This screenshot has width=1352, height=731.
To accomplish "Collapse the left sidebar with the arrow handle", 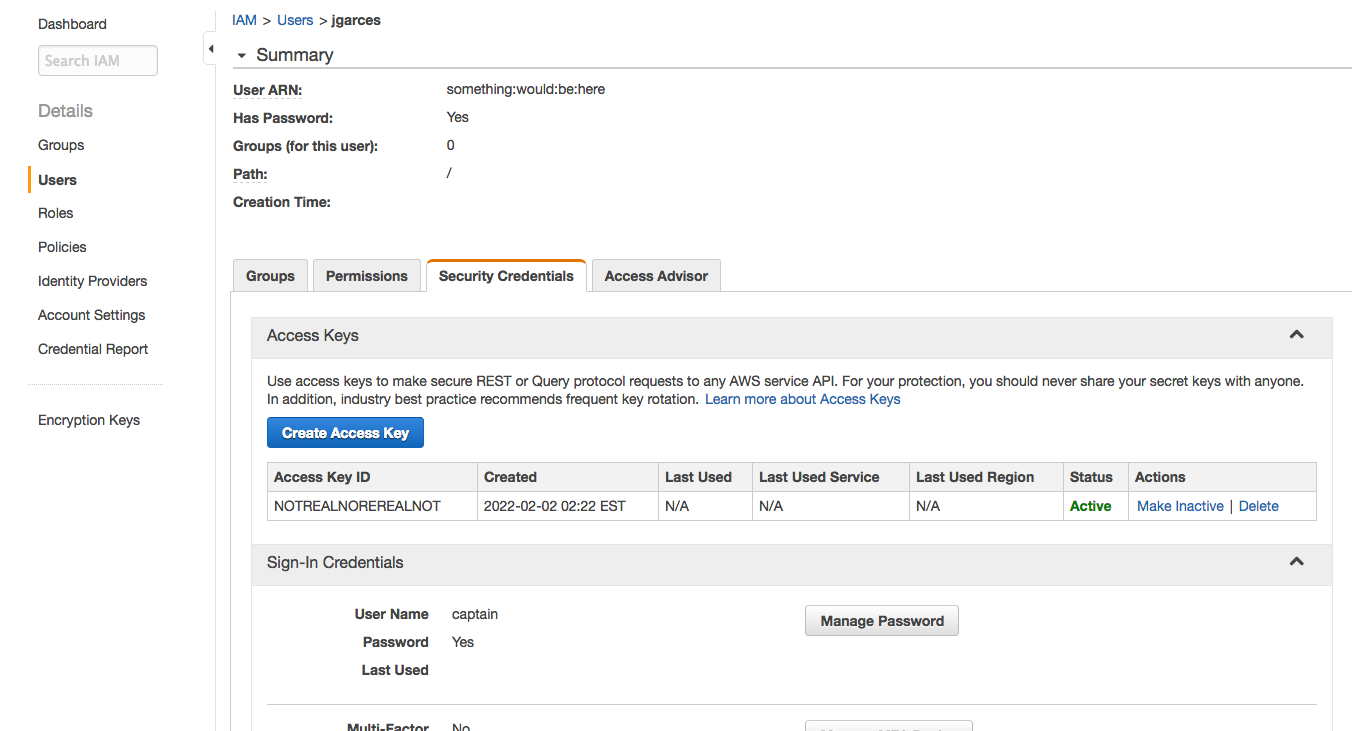I will tap(210, 49).
